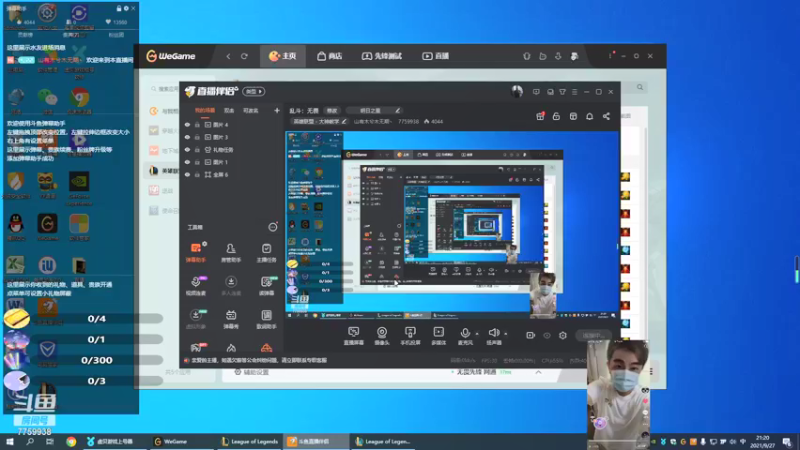Open the 多人连麦 multi-user link tool

coord(231,286)
